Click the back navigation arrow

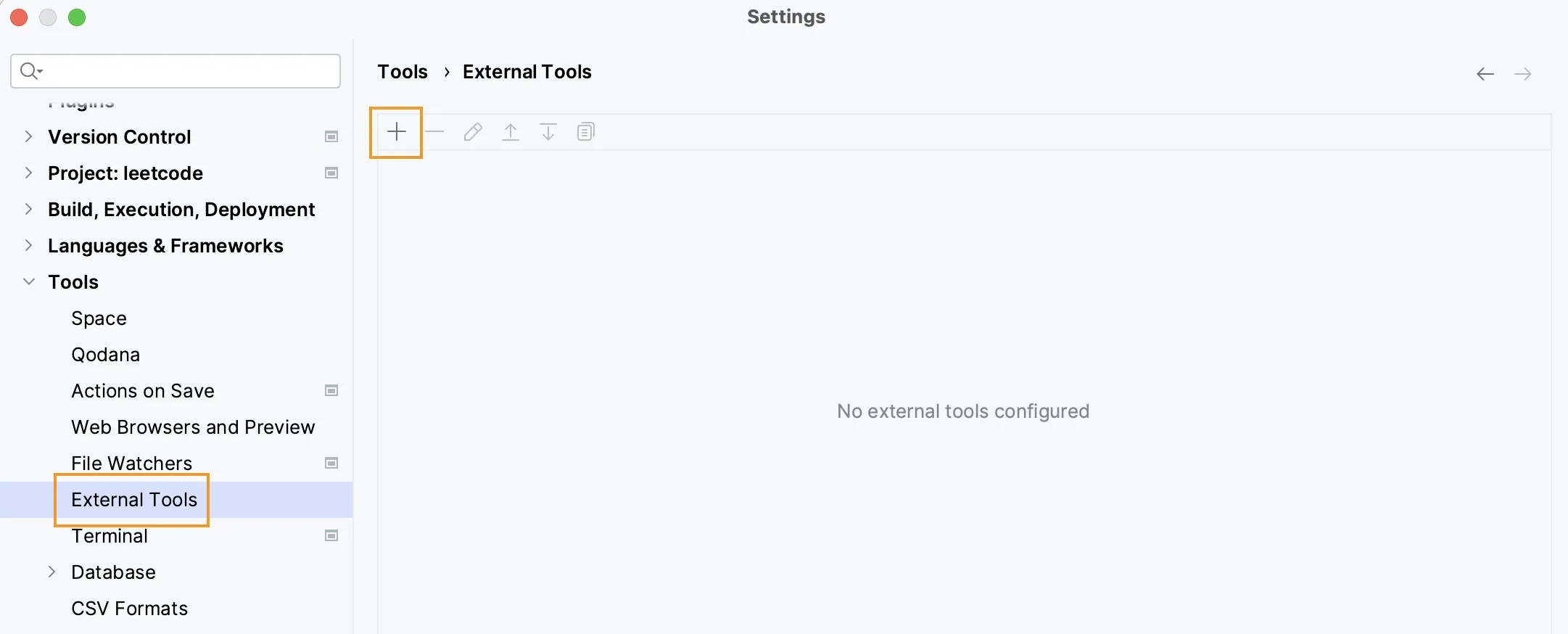coord(1485,74)
